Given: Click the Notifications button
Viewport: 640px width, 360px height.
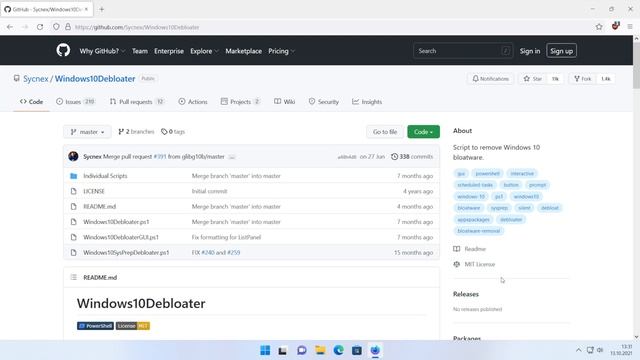Looking at the screenshot, I should click(x=491, y=78).
